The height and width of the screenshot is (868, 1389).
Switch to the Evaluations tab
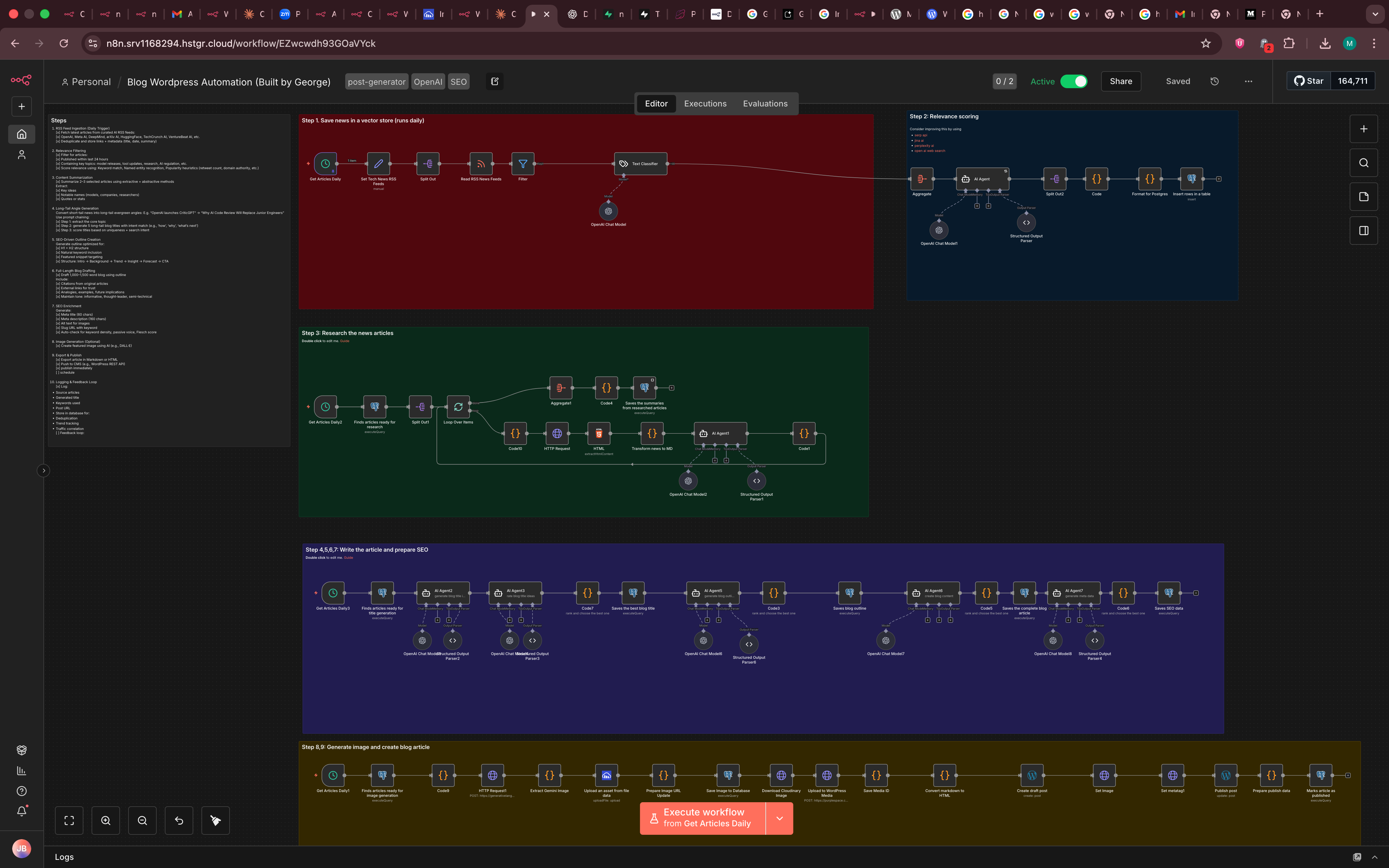[765, 104]
